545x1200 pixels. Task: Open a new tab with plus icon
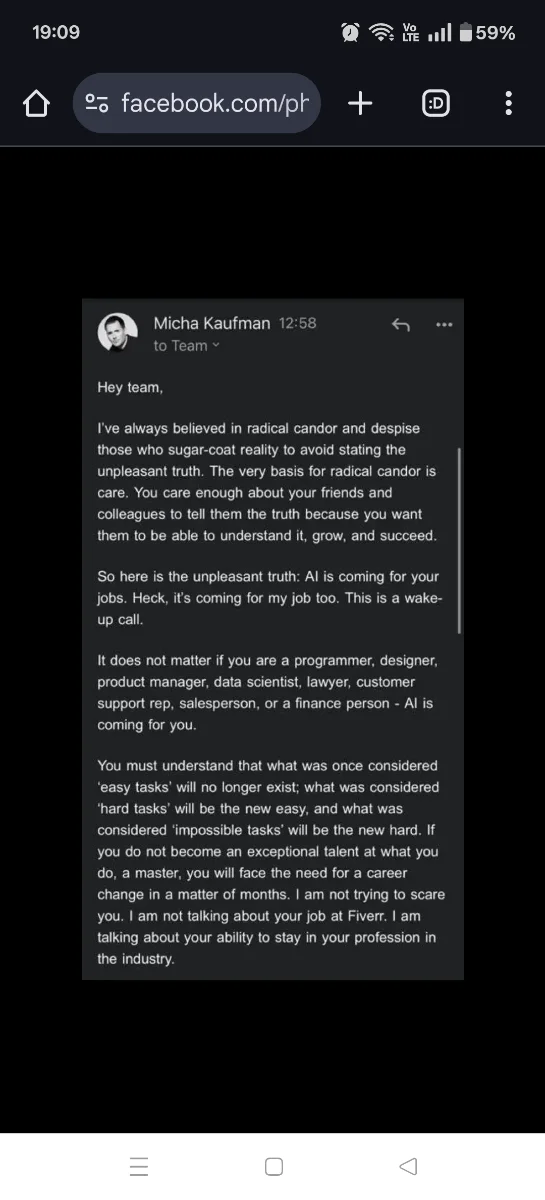[x=360, y=103]
